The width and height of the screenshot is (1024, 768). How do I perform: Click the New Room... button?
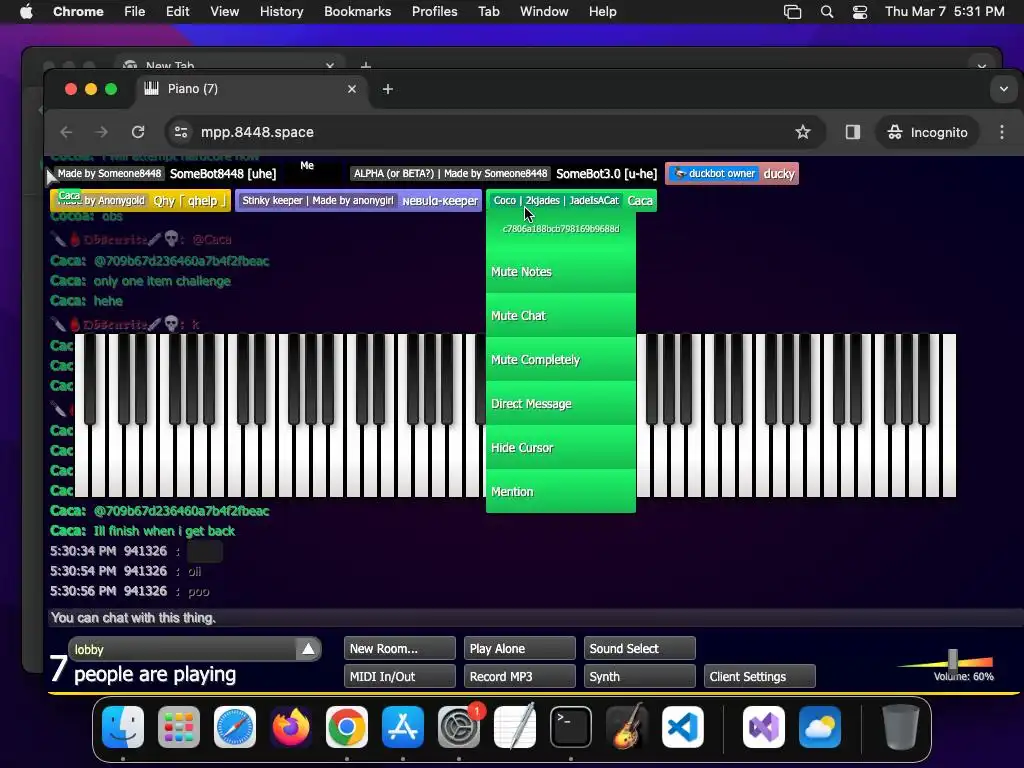(400, 648)
